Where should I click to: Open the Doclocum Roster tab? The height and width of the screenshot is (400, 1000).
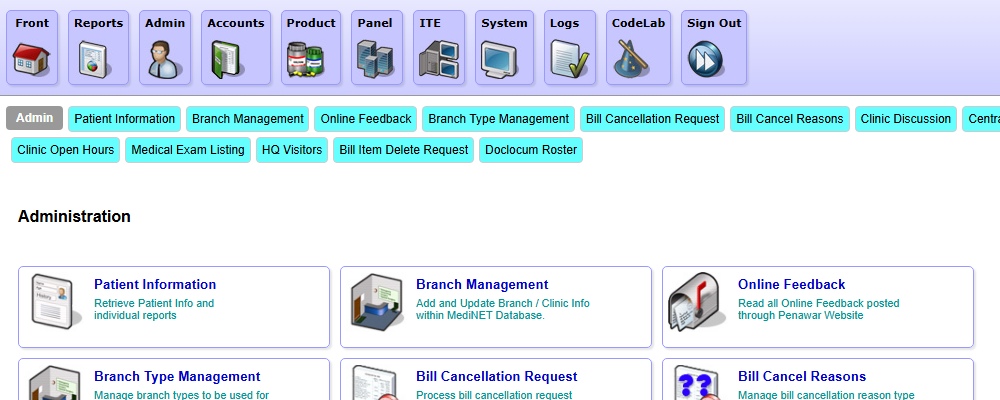(530, 150)
